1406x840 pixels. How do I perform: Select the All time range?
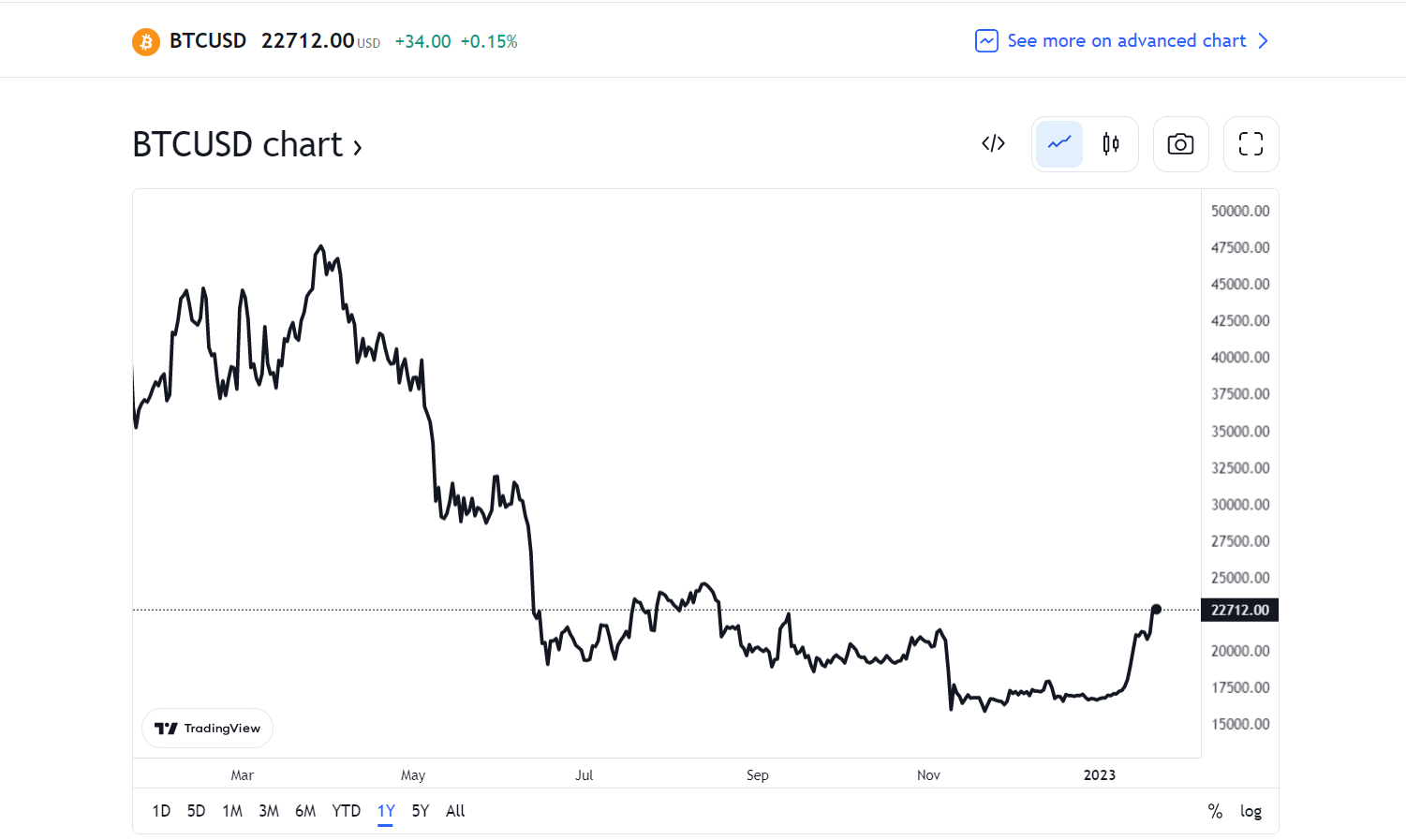click(x=455, y=811)
